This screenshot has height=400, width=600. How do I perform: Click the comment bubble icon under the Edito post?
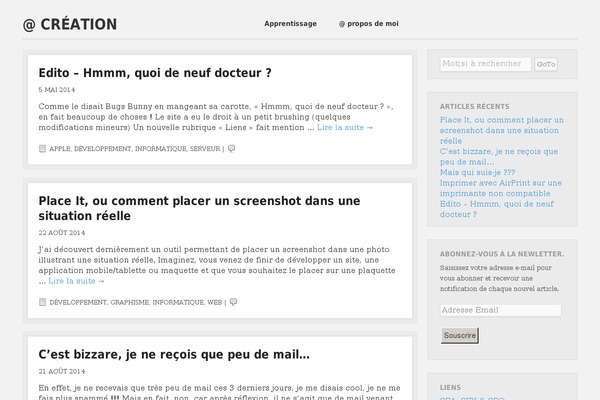point(232,149)
